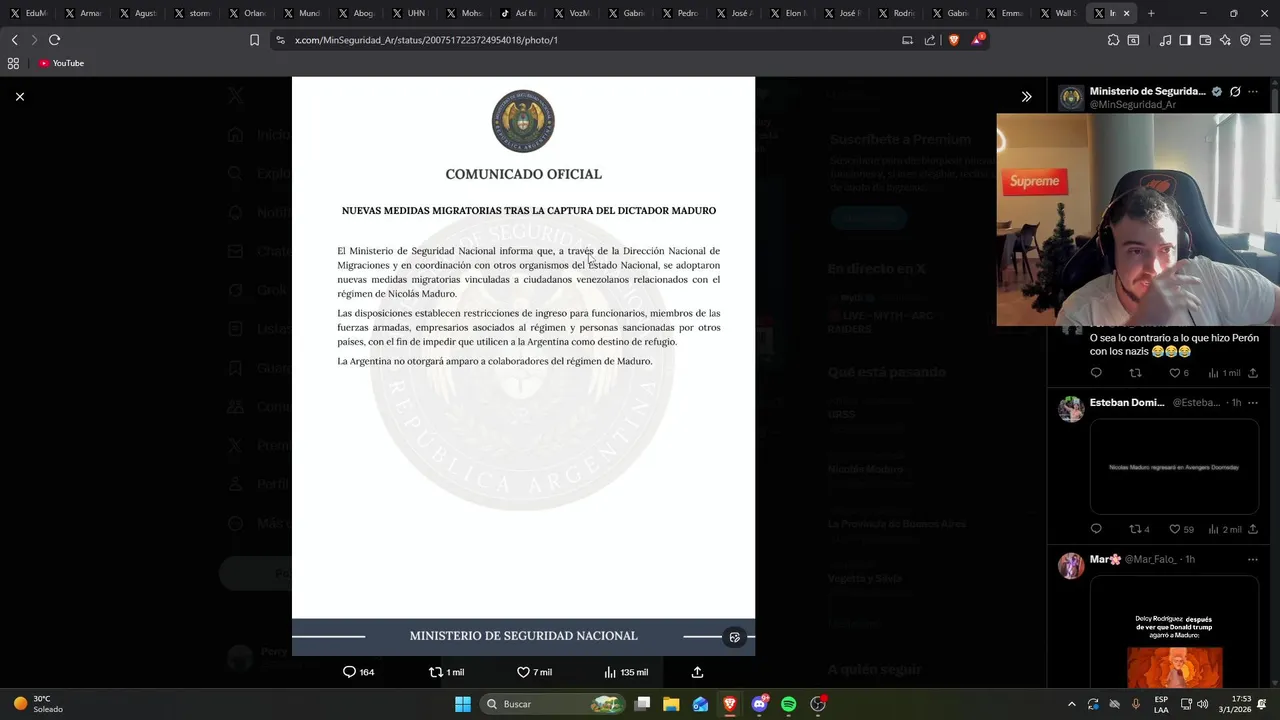Open the @MinSeguridad_Ar handle link

(1133, 104)
